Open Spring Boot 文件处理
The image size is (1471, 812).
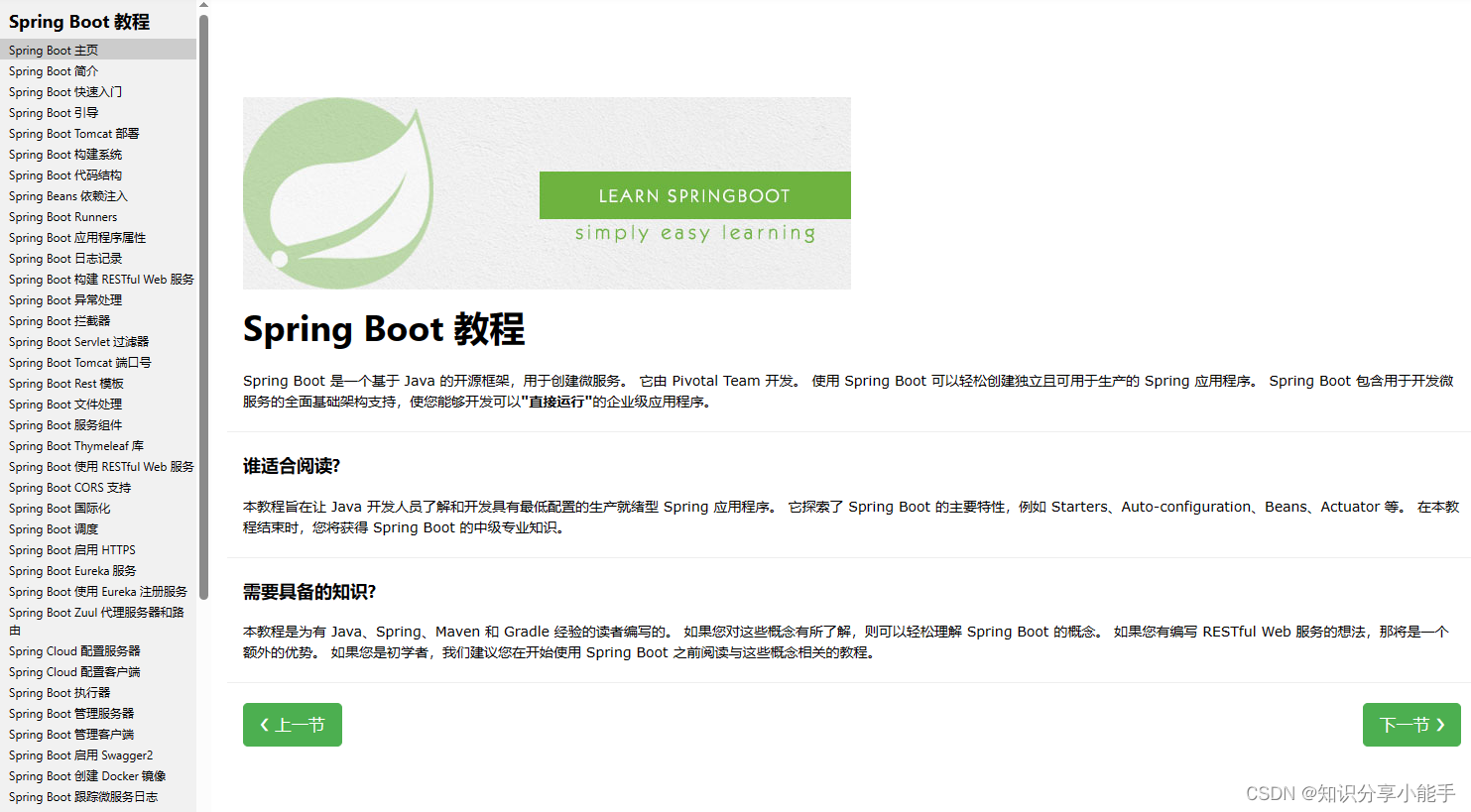pos(65,404)
